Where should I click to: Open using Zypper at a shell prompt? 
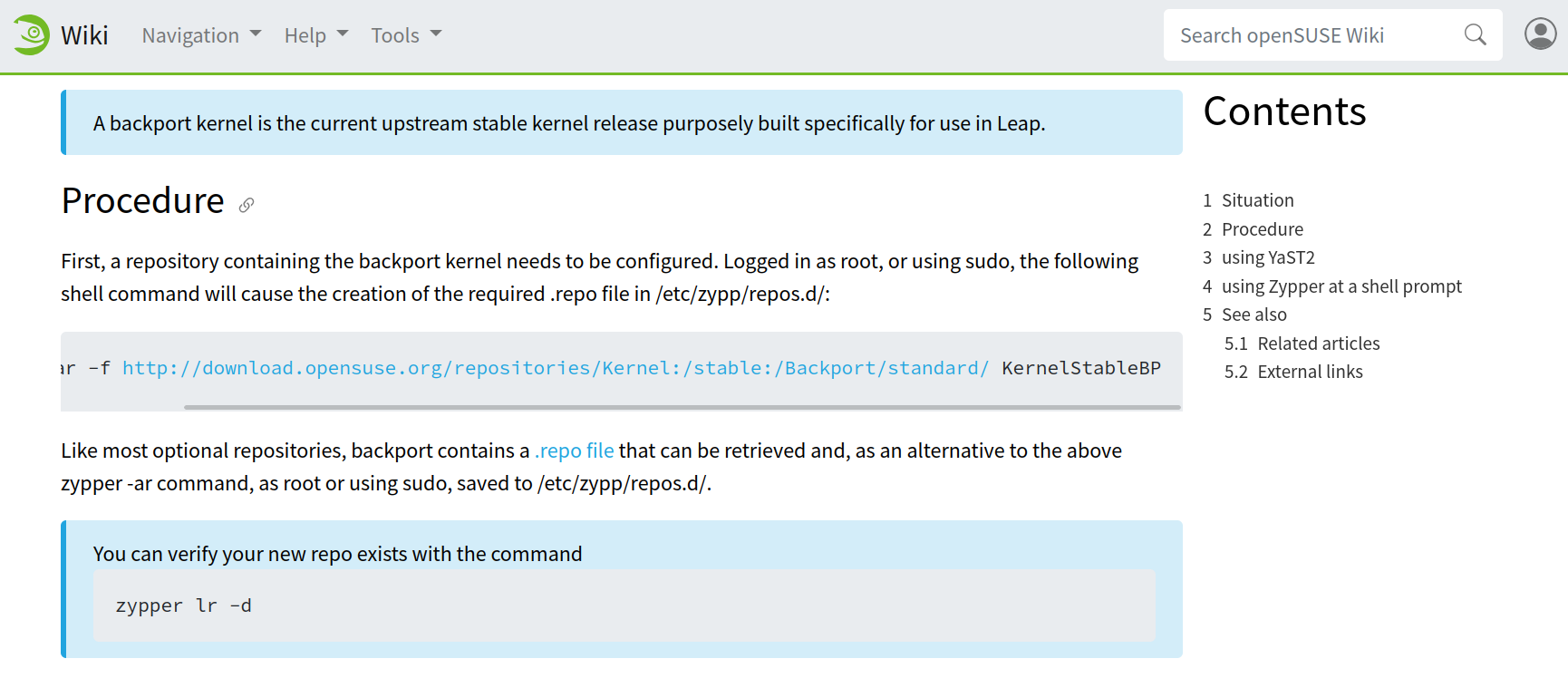coord(1332,286)
